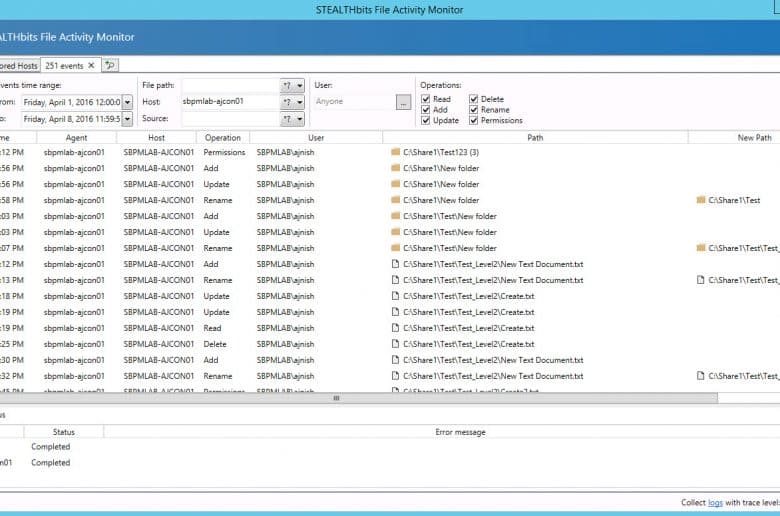780x516 pixels.
Task: Click file icon in the Delete Create.txt row
Action: point(395,344)
